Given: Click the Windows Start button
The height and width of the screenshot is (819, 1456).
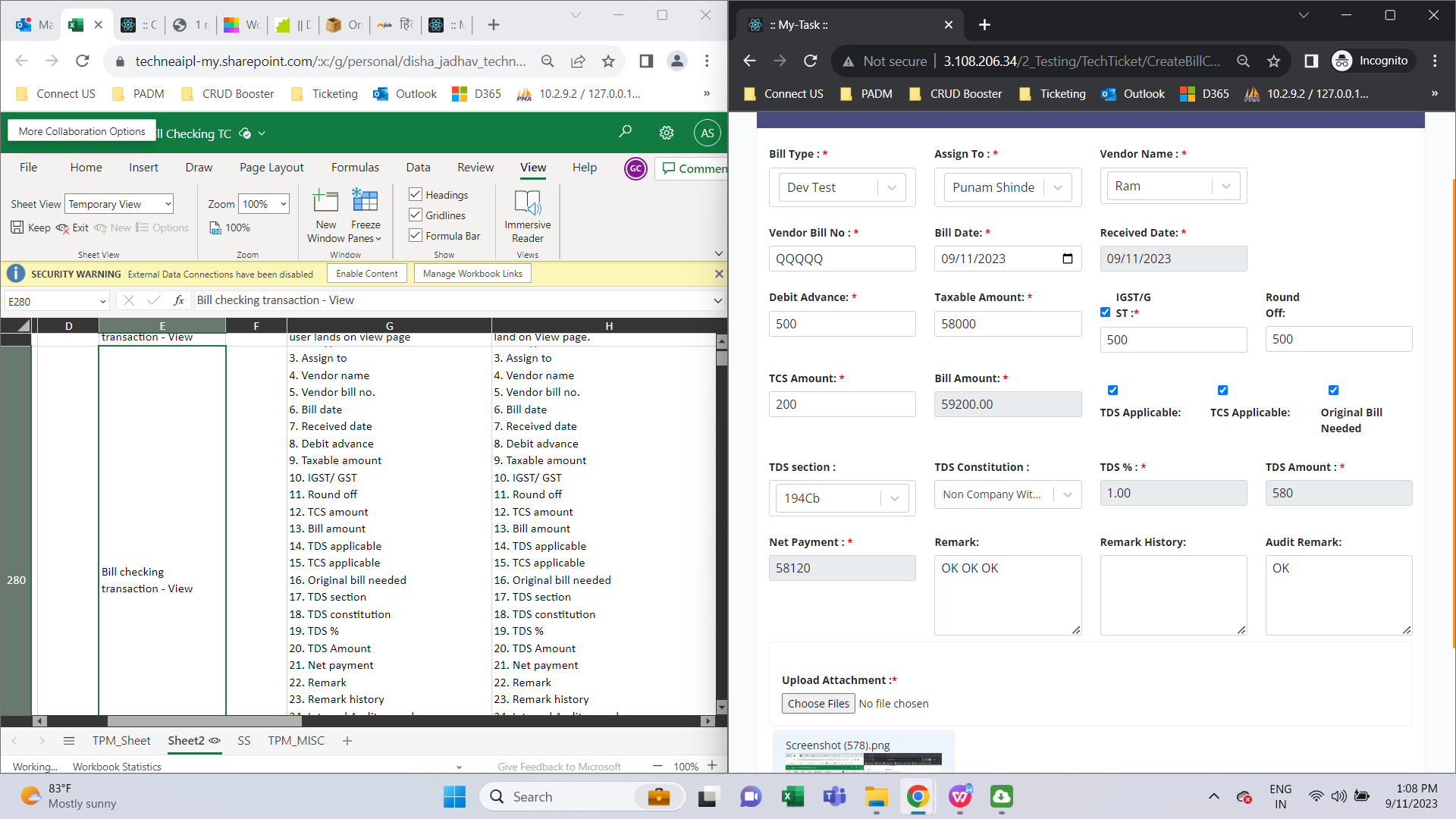Looking at the screenshot, I should 454,796.
